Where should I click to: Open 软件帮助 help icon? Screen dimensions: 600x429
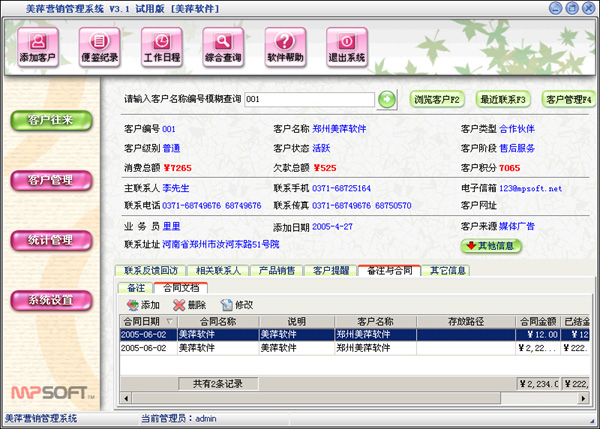285,45
